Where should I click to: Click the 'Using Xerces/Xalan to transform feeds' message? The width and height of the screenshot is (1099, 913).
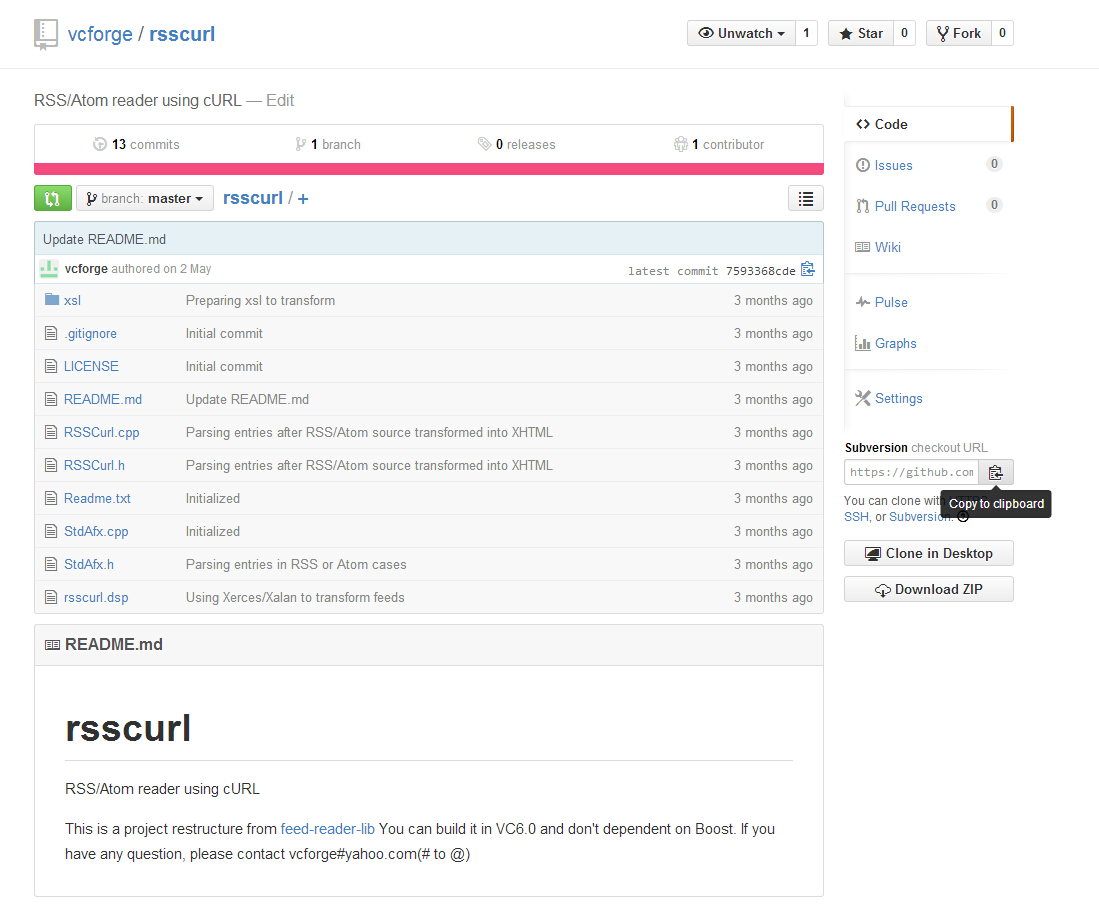pyautogui.click(x=295, y=598)
